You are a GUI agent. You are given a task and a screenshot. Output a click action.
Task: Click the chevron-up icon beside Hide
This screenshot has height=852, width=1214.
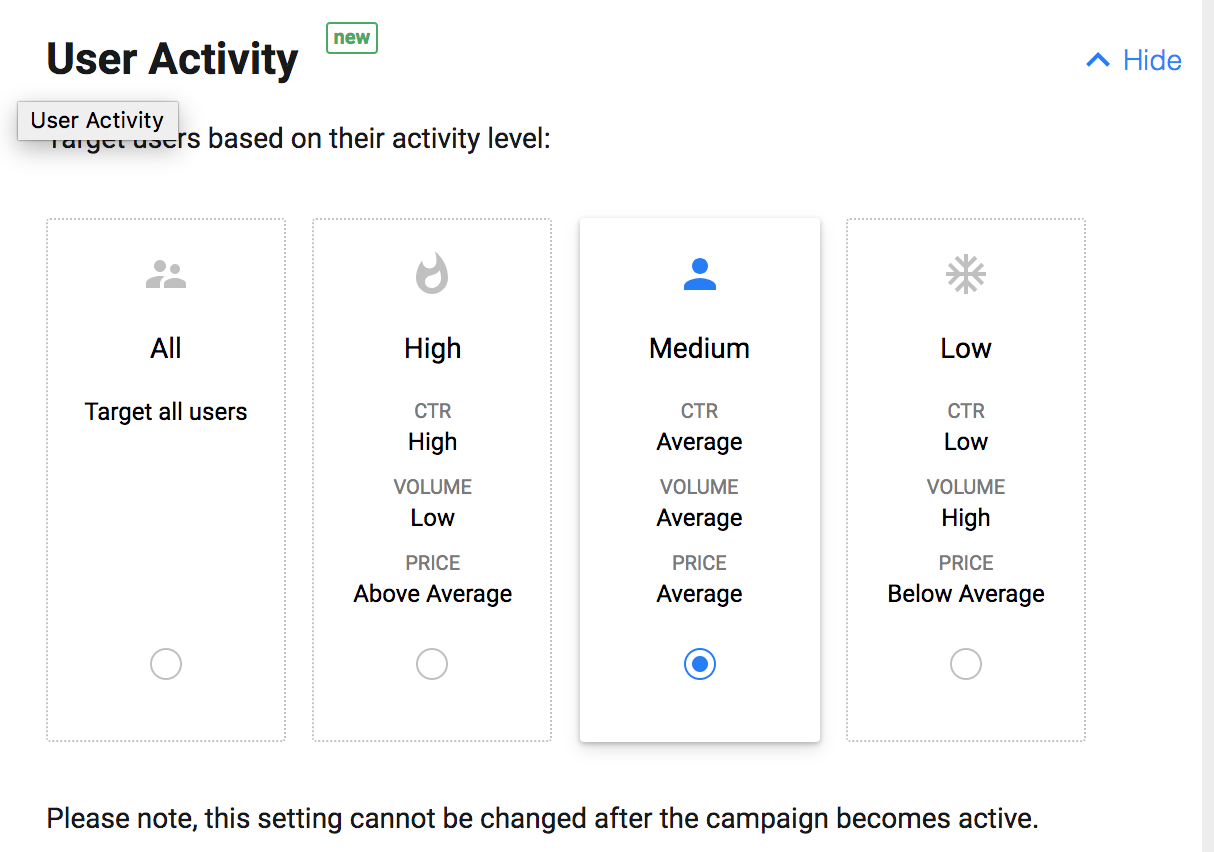point(1098,61)
